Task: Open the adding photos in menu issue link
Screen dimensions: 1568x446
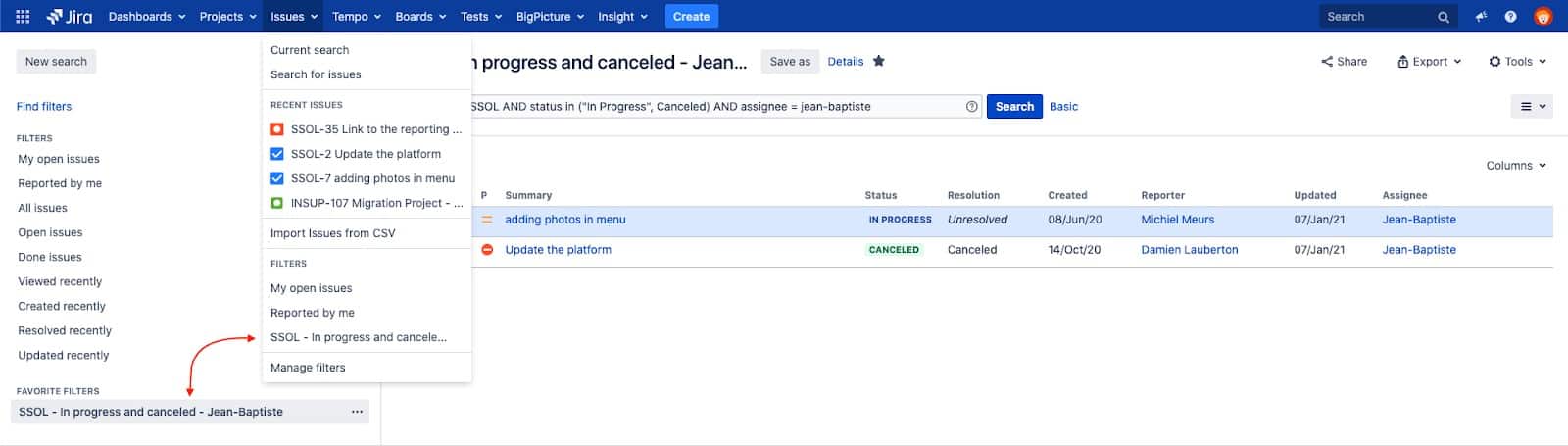Action: [x=565, y=220]
